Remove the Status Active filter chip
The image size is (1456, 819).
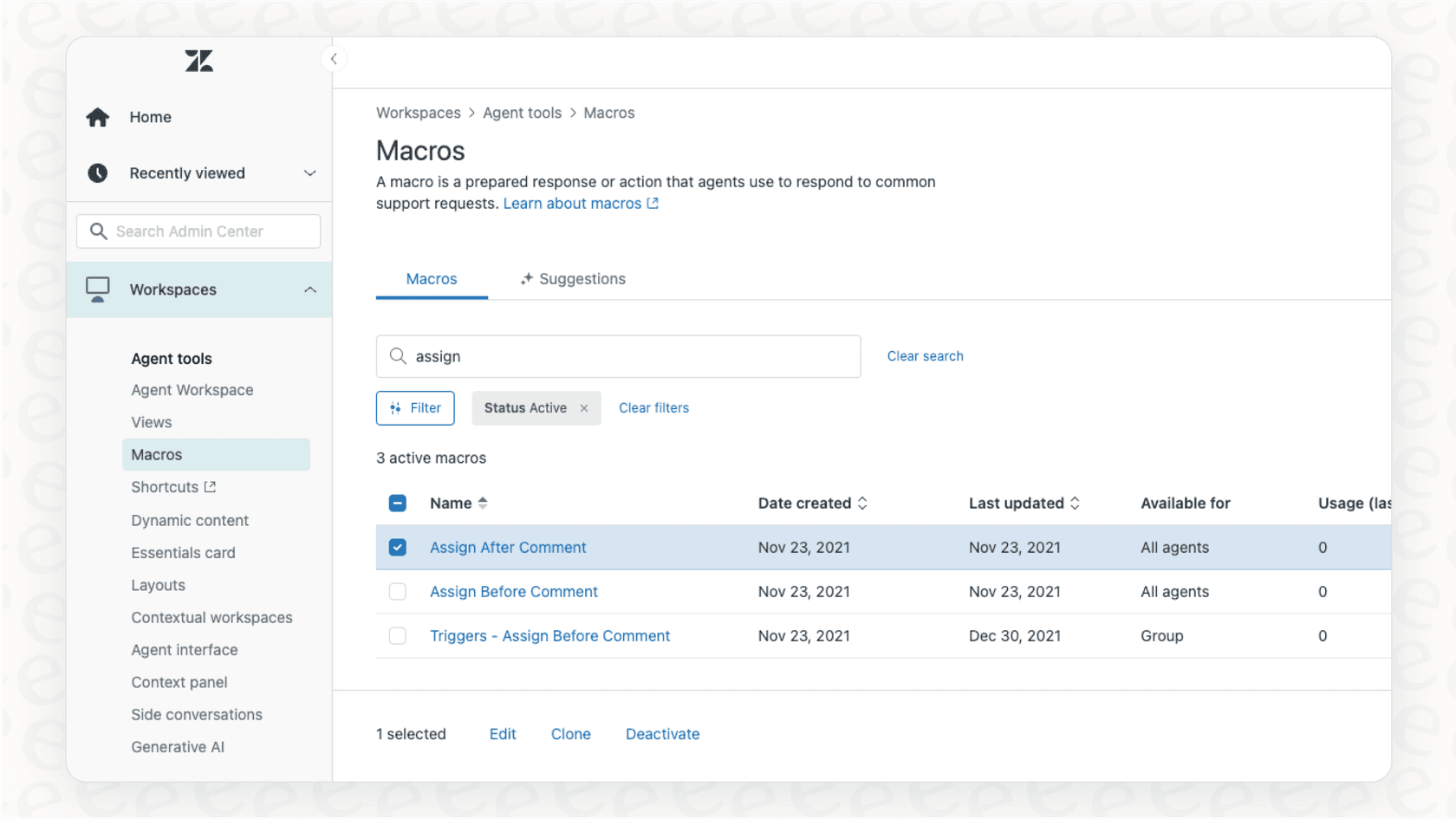pos(584,407)
